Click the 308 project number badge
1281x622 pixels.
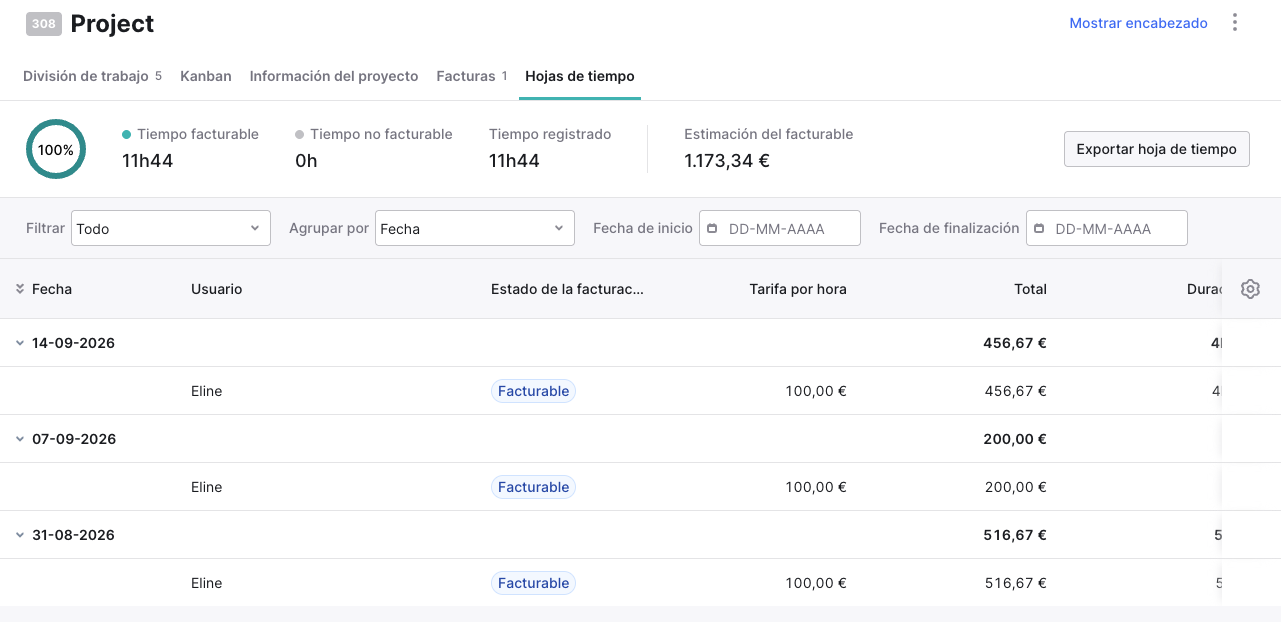(44, 24)
